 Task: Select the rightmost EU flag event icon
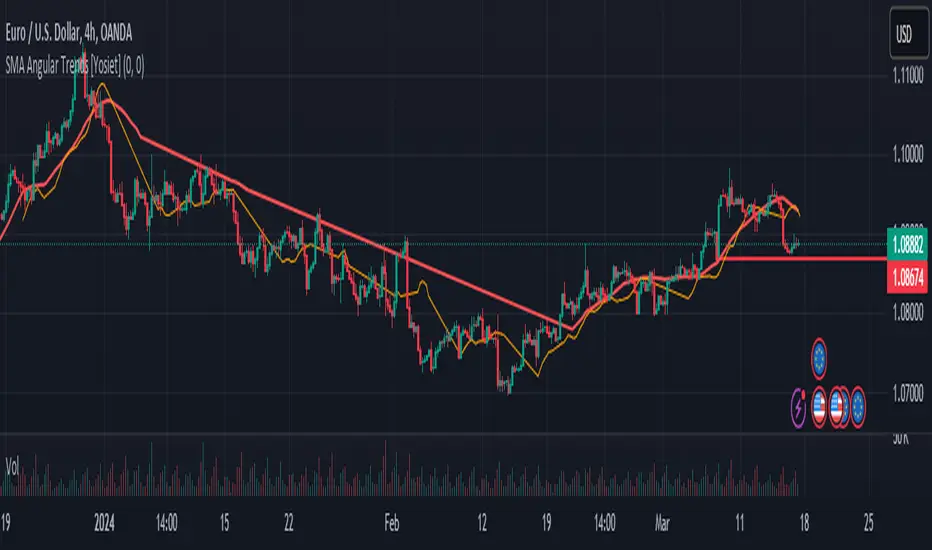857,406
